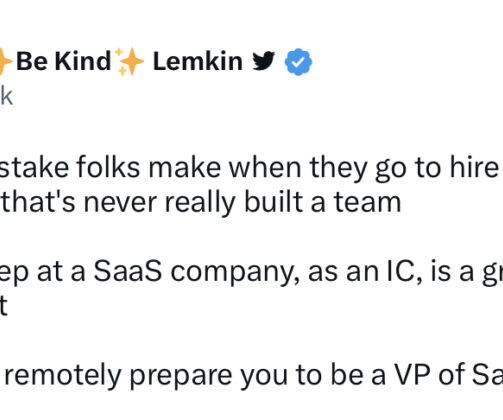
Task: Click the blue verified checkmark badge
Action: [x=298, y=62]
